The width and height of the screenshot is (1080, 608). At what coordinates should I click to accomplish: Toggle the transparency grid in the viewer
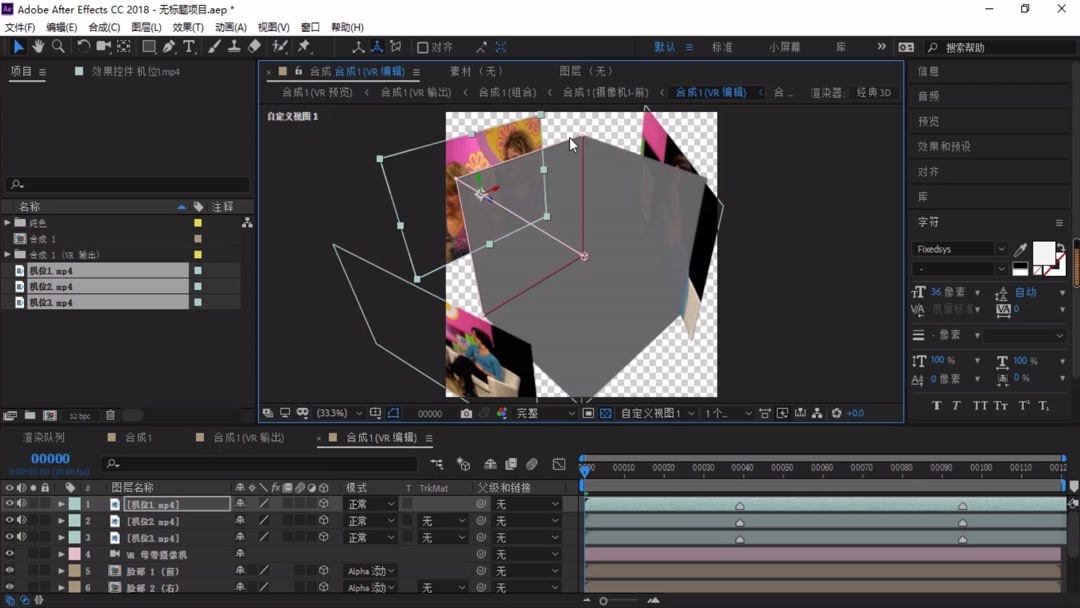(x=606, y=412)
